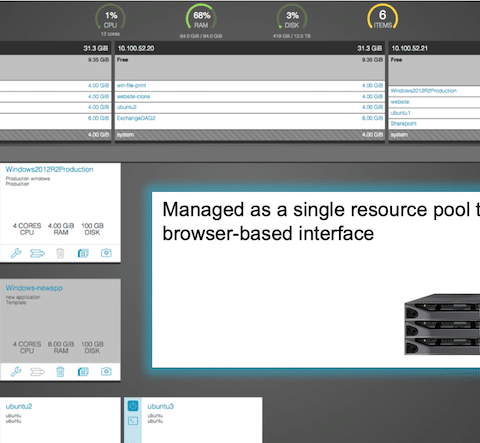
Task: Open the ITEMS gauge showing 6
Action: pos(382,17)
